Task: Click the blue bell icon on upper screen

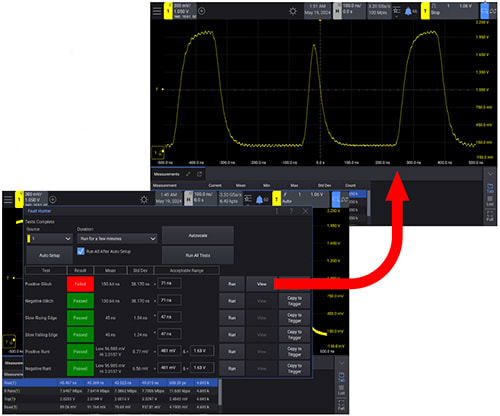Action: tap(408, 12)
